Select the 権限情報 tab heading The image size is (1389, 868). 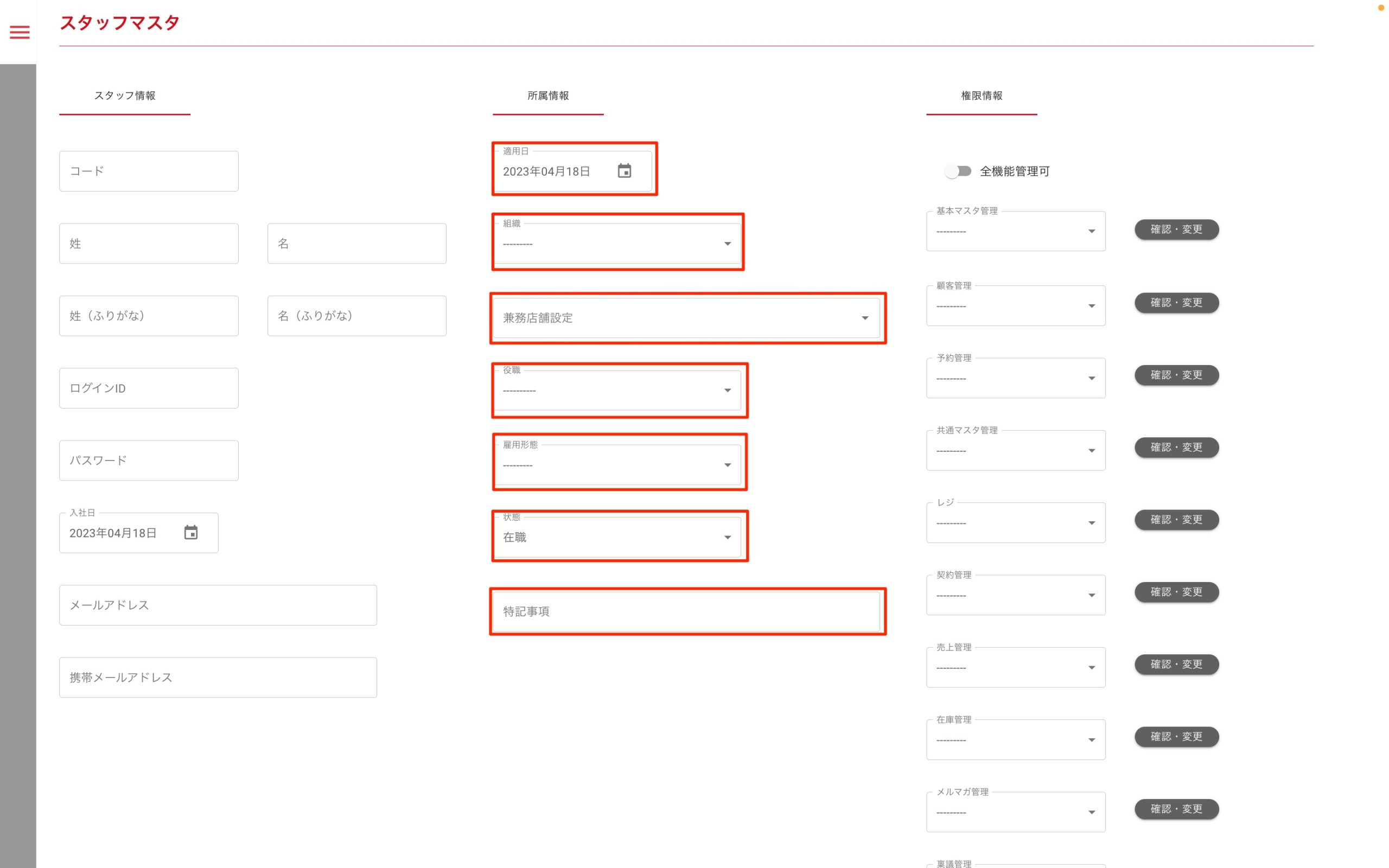(x=981, y=96)
